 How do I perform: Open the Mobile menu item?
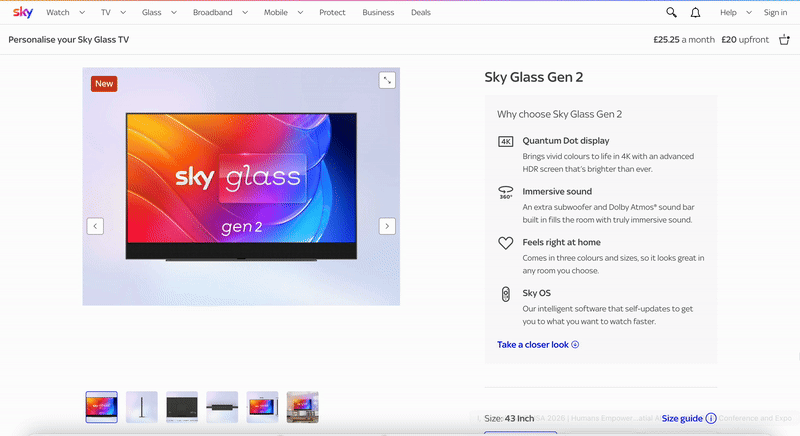pyautogui.click(x=276, y=12)
